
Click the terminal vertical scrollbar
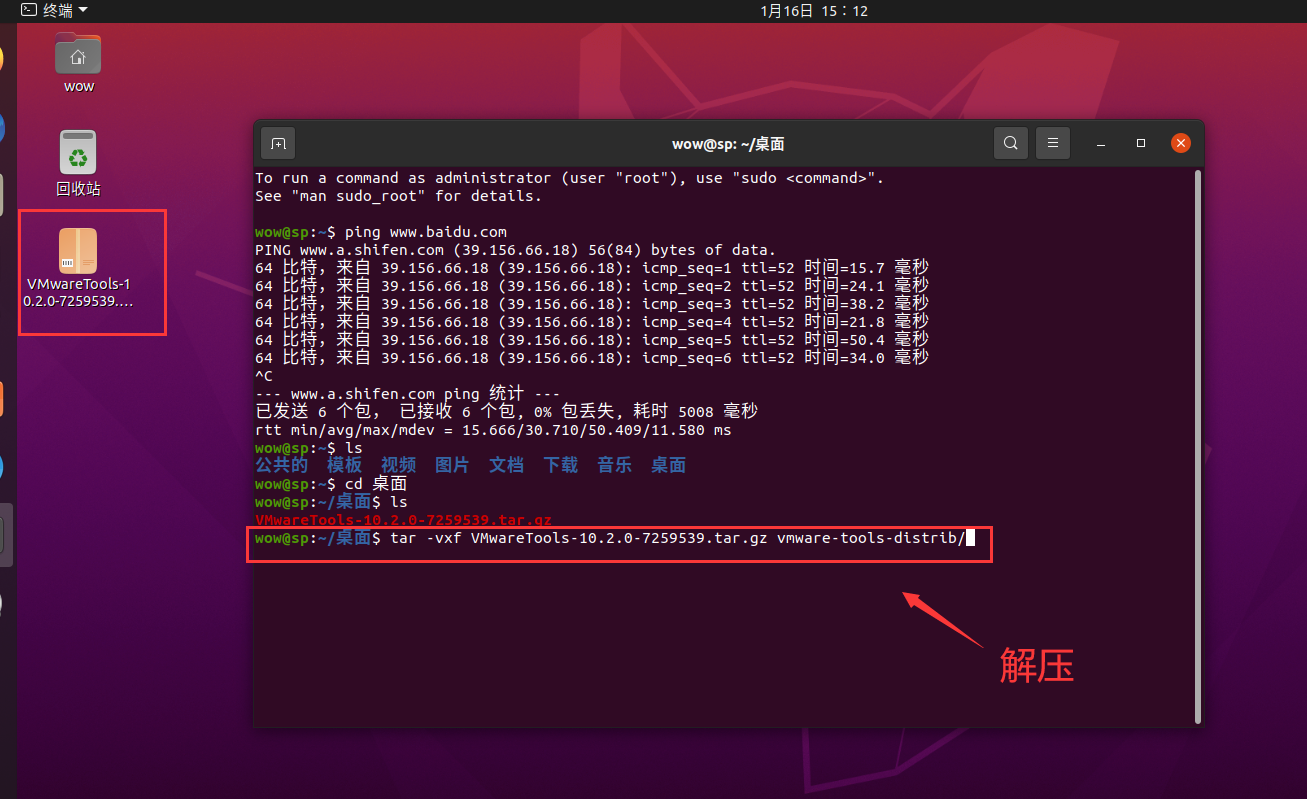(1197, 445)
